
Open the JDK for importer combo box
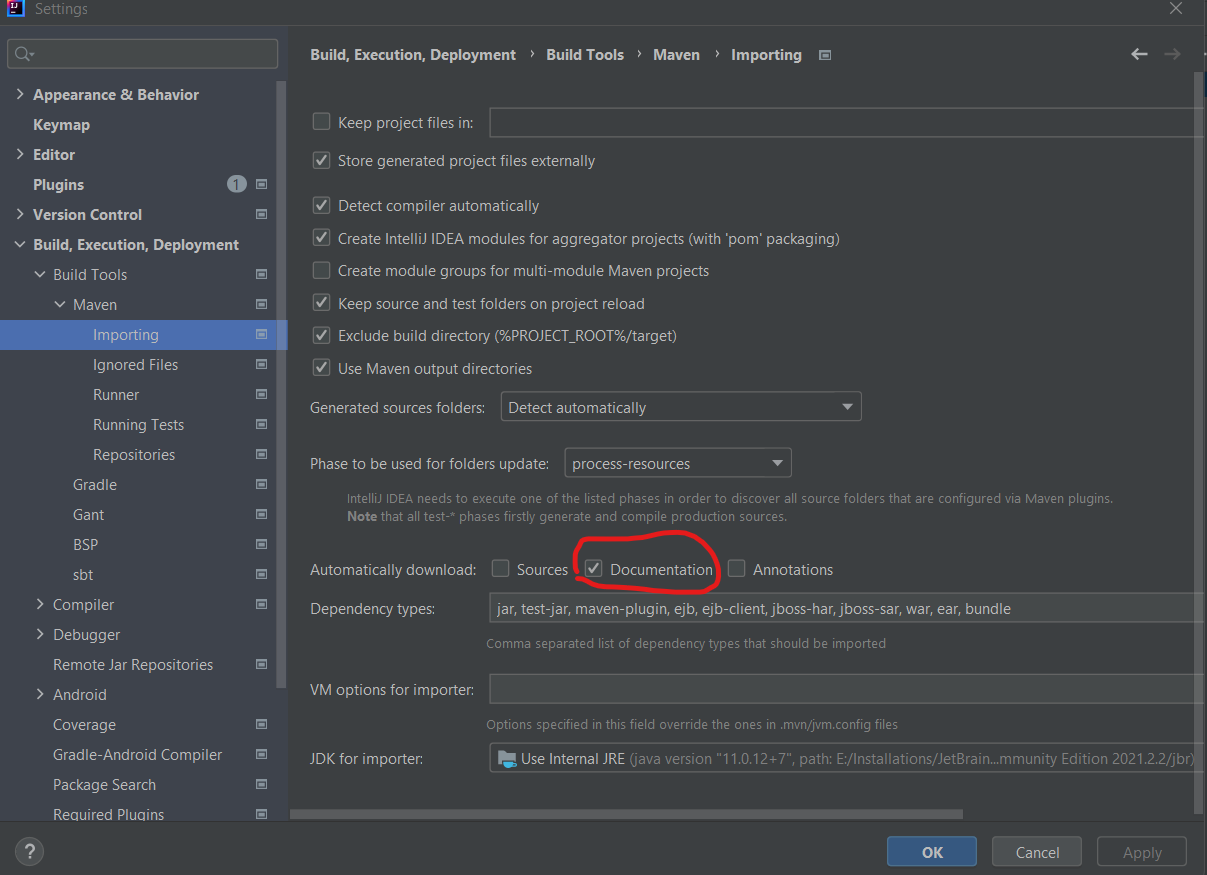(x=846, y=758)
